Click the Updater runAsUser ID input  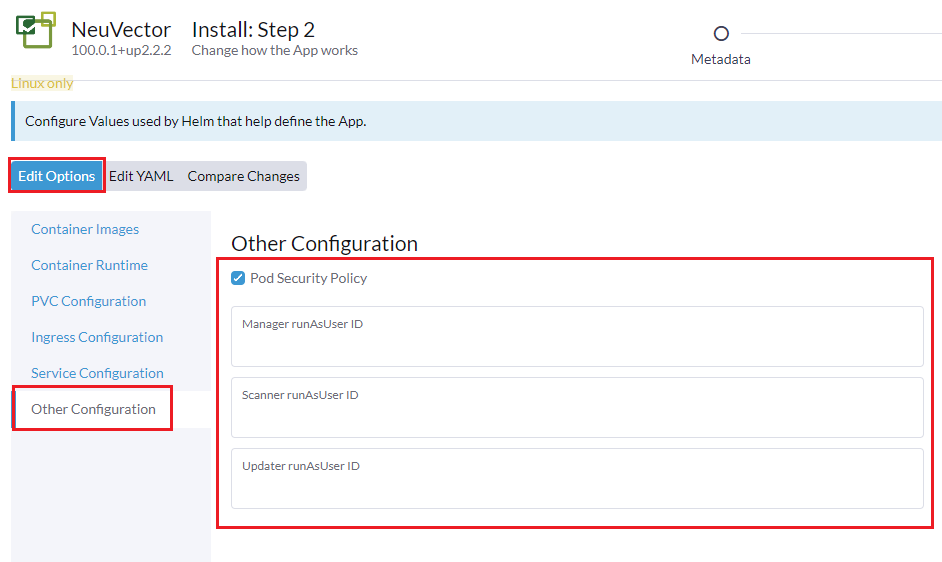click(x=577, y=485)
